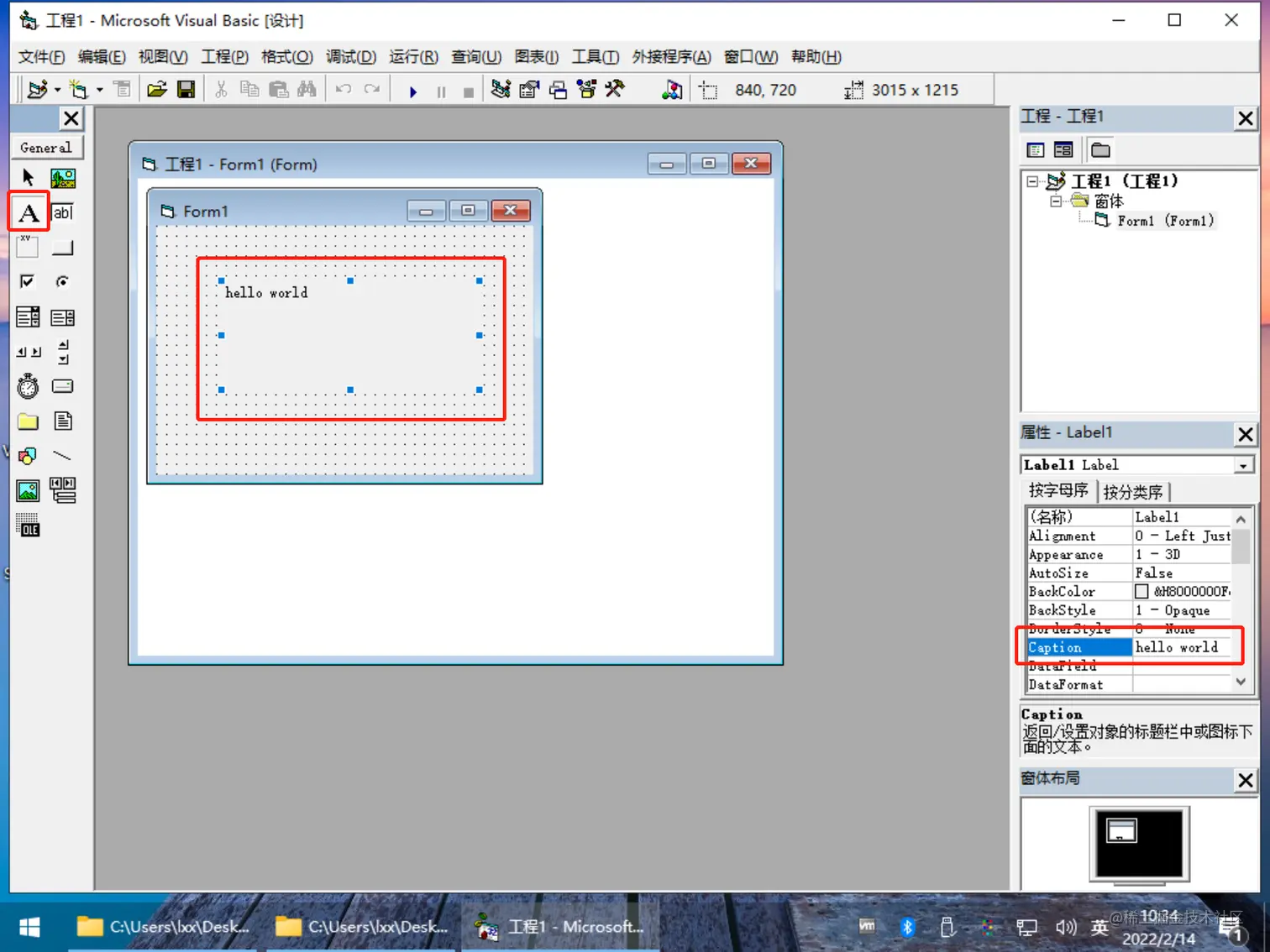Click the End stop button on the toolbar
This screenshot has height=952, width=1270.
[469, 91]
